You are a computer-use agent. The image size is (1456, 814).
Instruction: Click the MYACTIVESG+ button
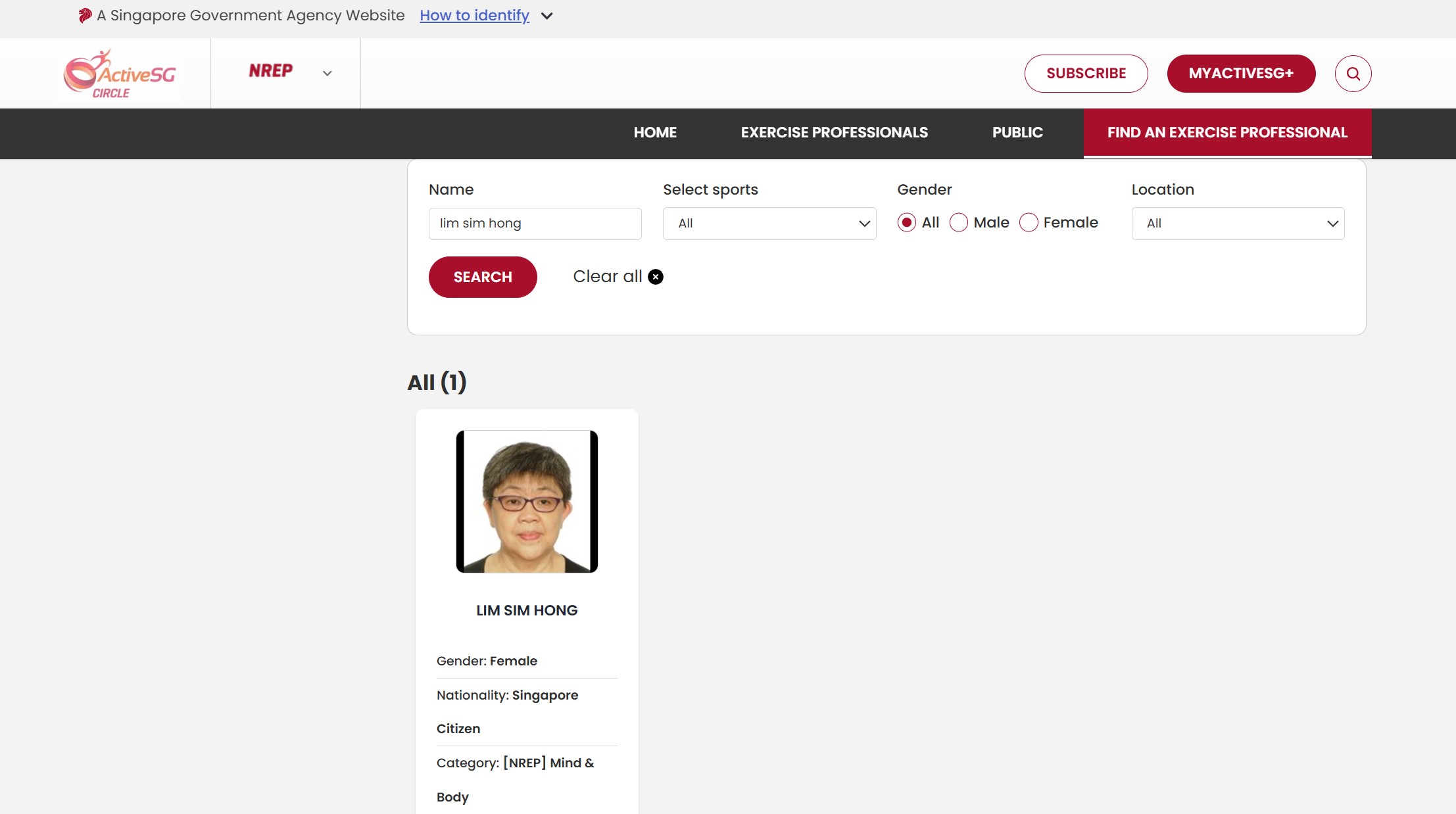1241,74
